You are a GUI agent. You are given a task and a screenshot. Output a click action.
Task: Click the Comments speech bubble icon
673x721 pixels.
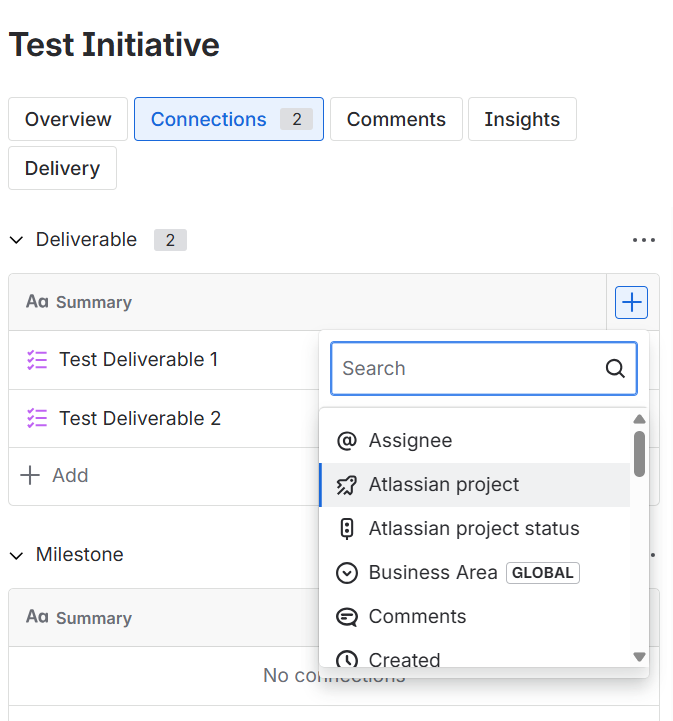pos(347,617)
